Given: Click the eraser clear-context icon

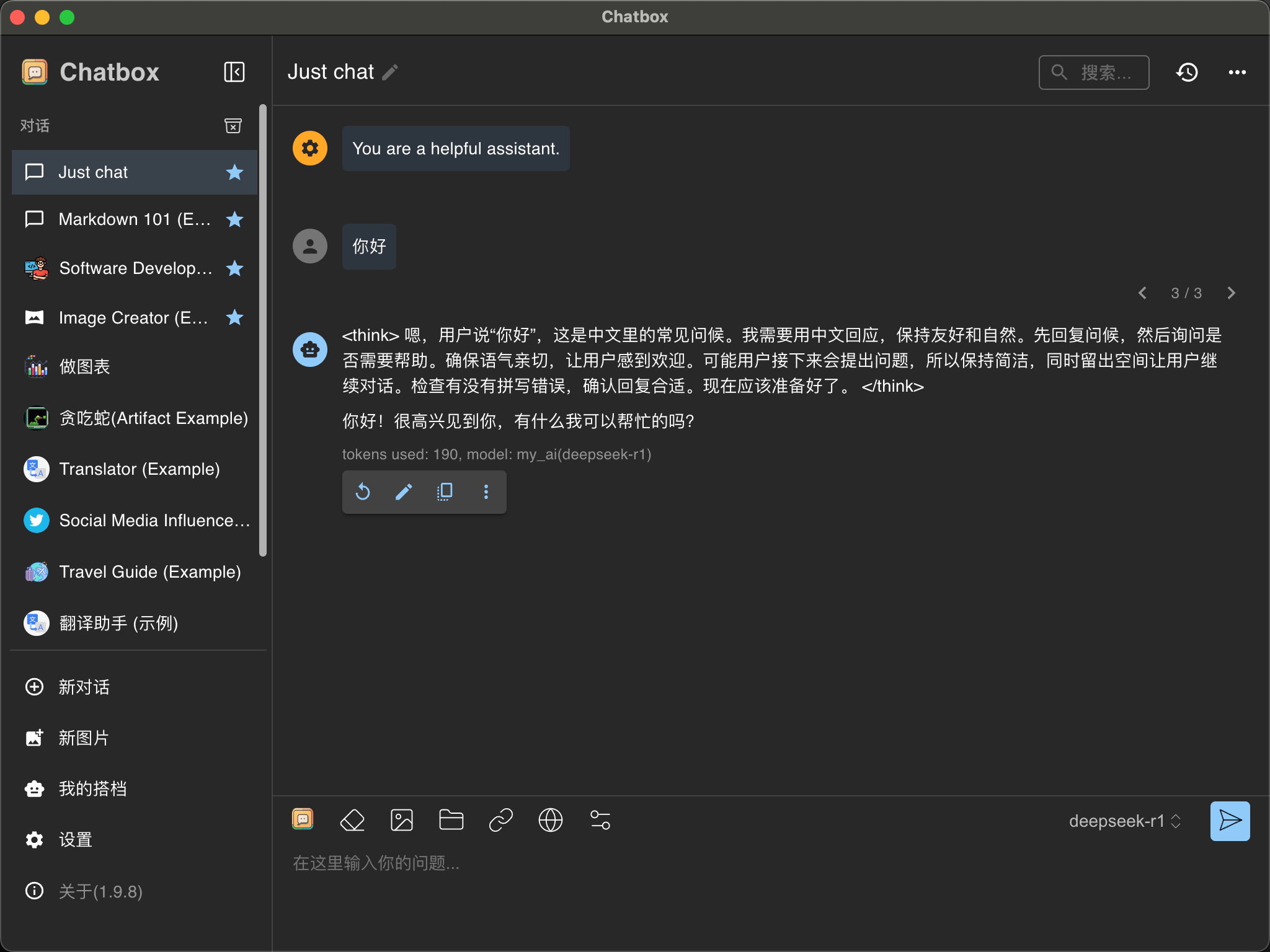Looking at the screenshot, I should 352,820.
